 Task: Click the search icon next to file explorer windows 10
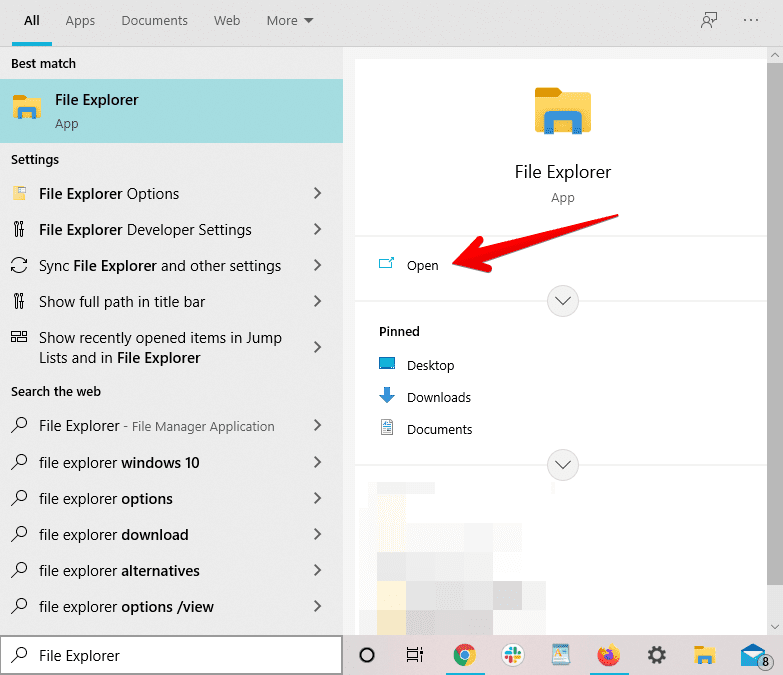tap(19, 462)
